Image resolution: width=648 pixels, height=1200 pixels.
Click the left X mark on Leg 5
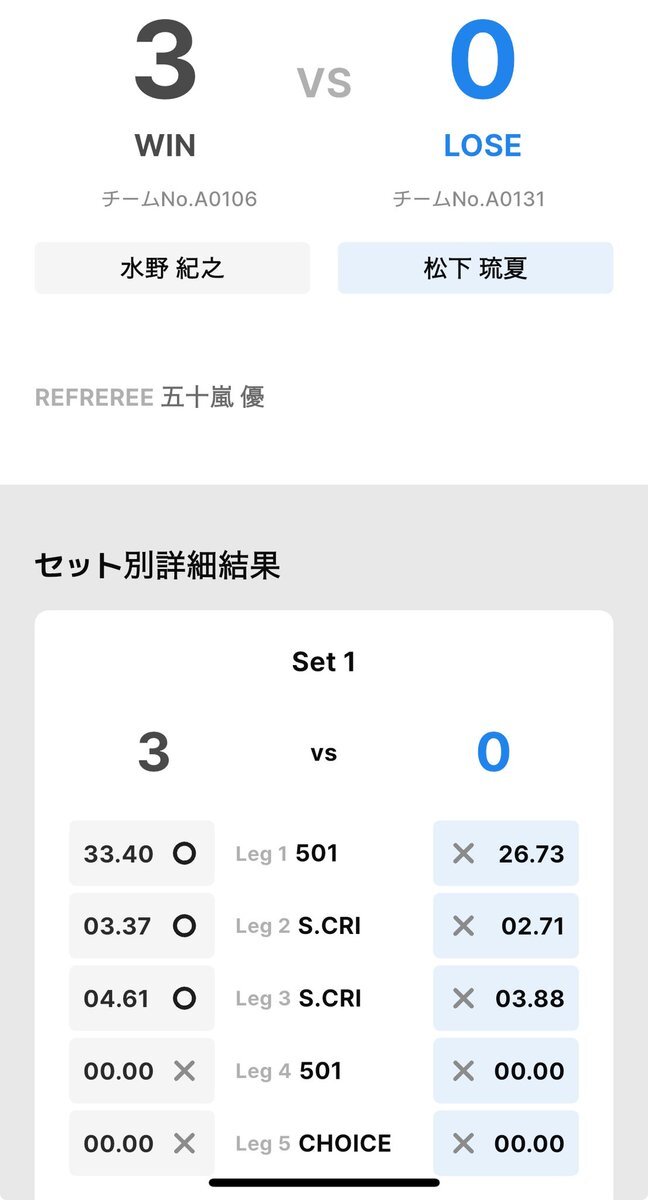[184, 1143]
